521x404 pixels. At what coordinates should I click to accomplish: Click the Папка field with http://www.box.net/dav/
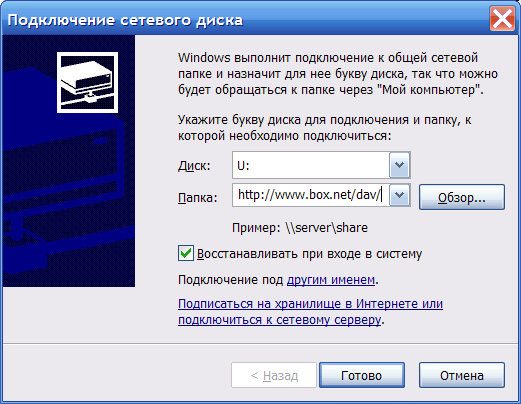(311, 195)
